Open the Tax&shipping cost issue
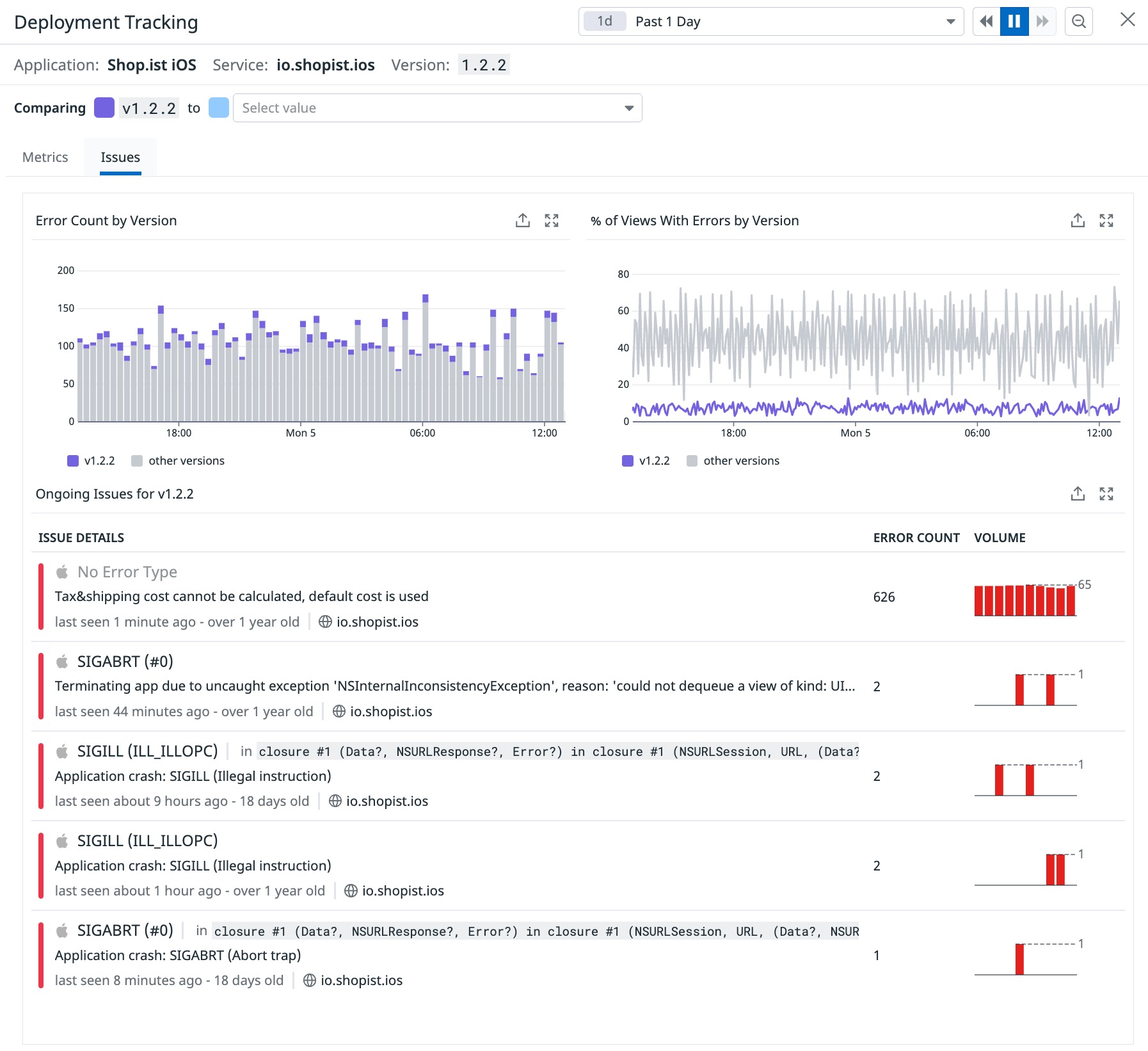Screen dimensions: 1148x1051 click(578, 597)
